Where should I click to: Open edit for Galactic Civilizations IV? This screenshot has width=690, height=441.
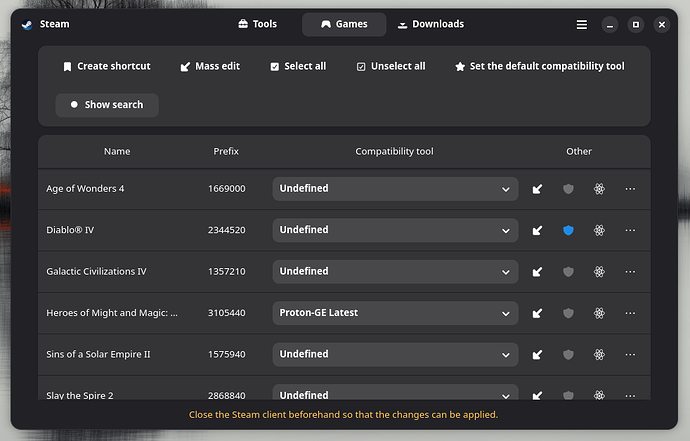click(537, 272)
